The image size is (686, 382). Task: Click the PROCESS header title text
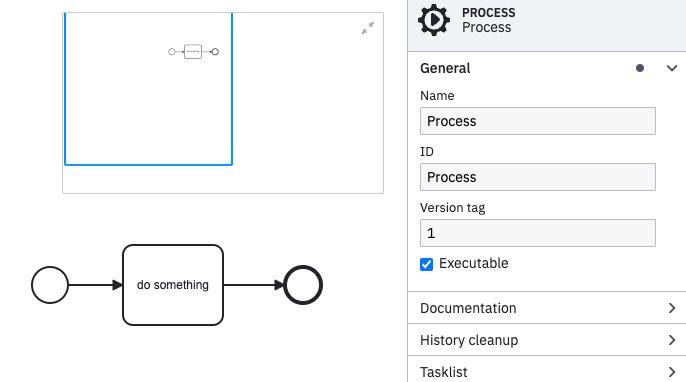(x=489, y=13)
